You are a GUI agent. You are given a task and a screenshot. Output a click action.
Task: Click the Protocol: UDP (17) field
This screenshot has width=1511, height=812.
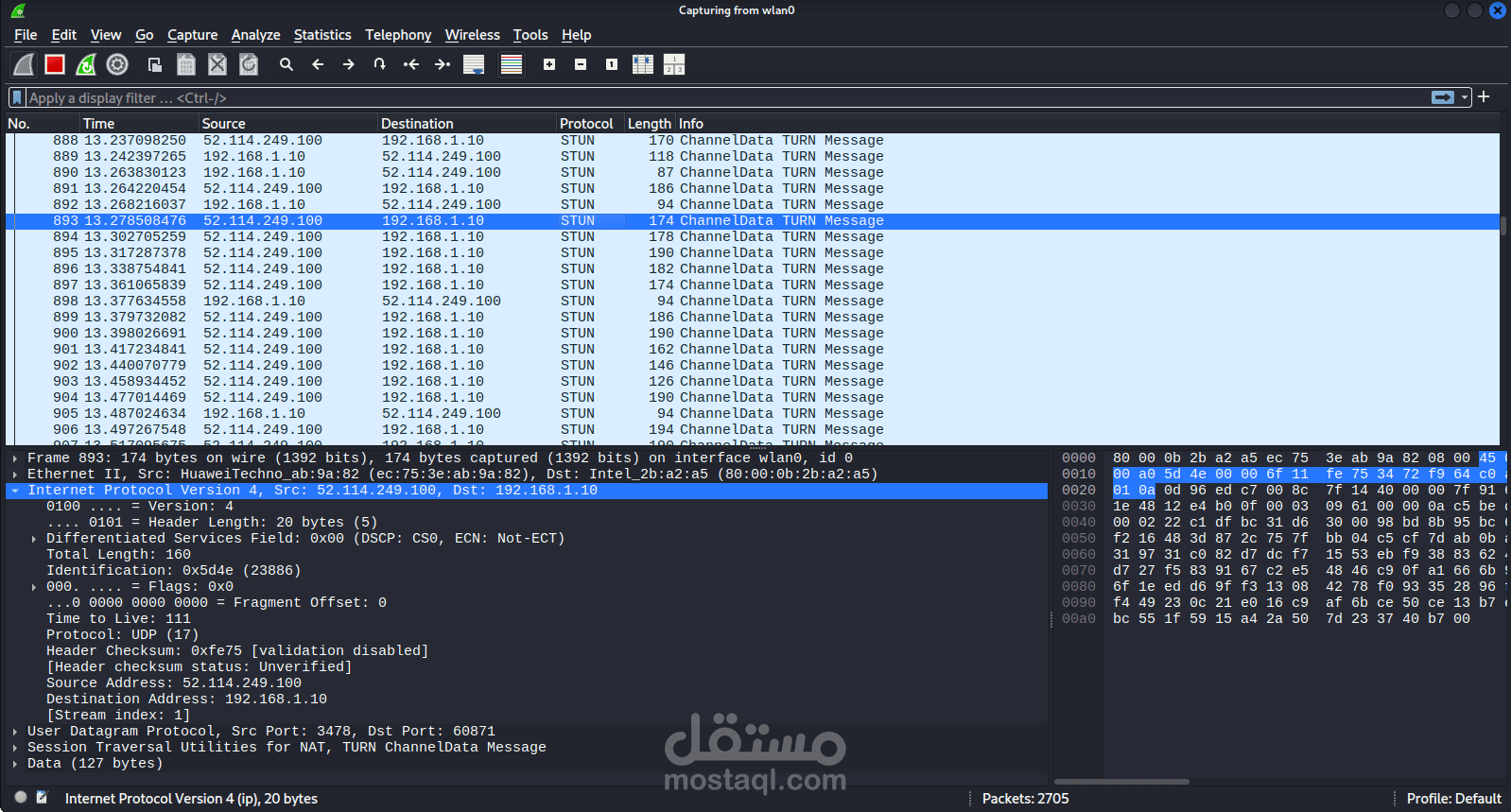point(122,635)
